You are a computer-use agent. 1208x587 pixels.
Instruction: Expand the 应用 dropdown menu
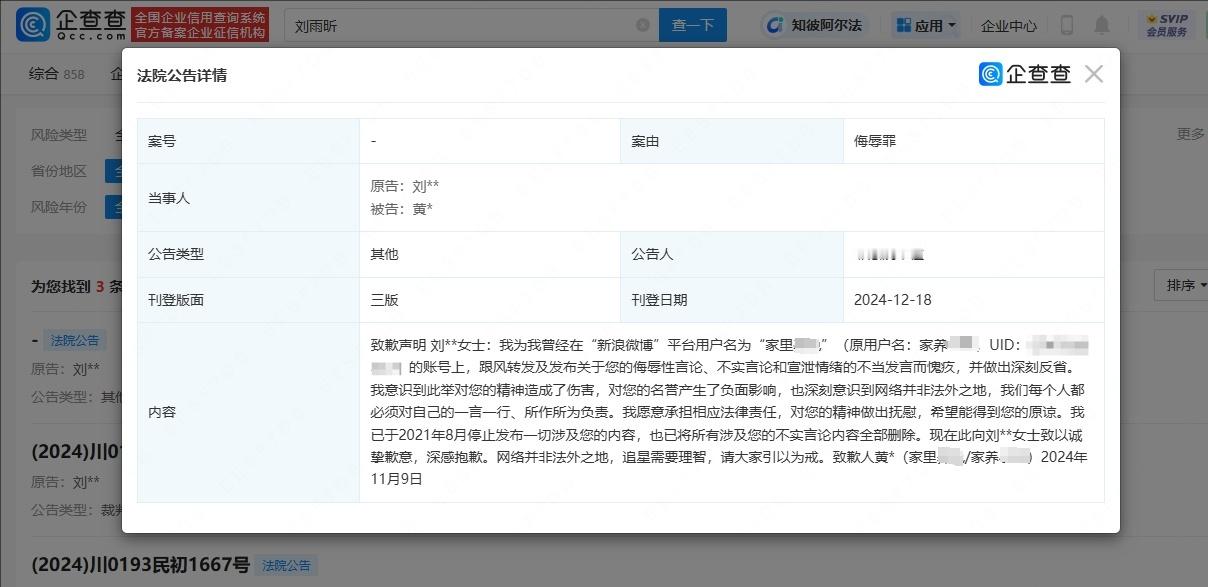926,25
